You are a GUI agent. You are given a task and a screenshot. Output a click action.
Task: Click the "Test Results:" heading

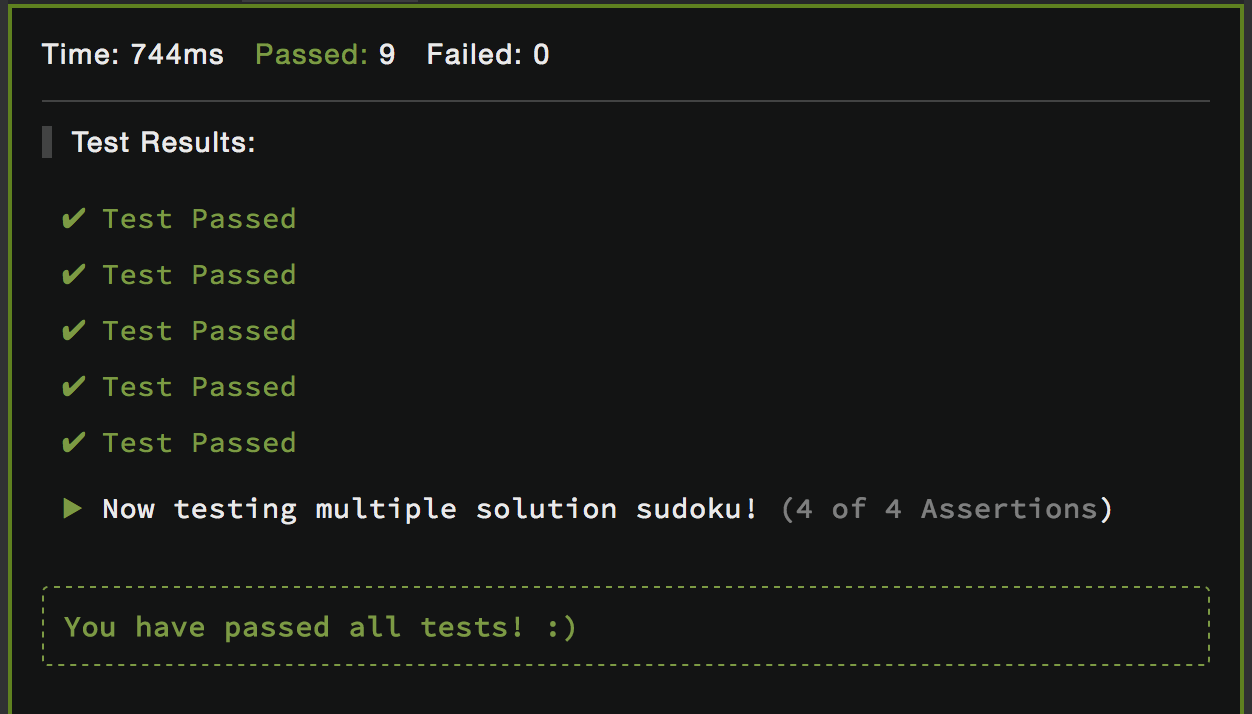click(x=164, y=142)
